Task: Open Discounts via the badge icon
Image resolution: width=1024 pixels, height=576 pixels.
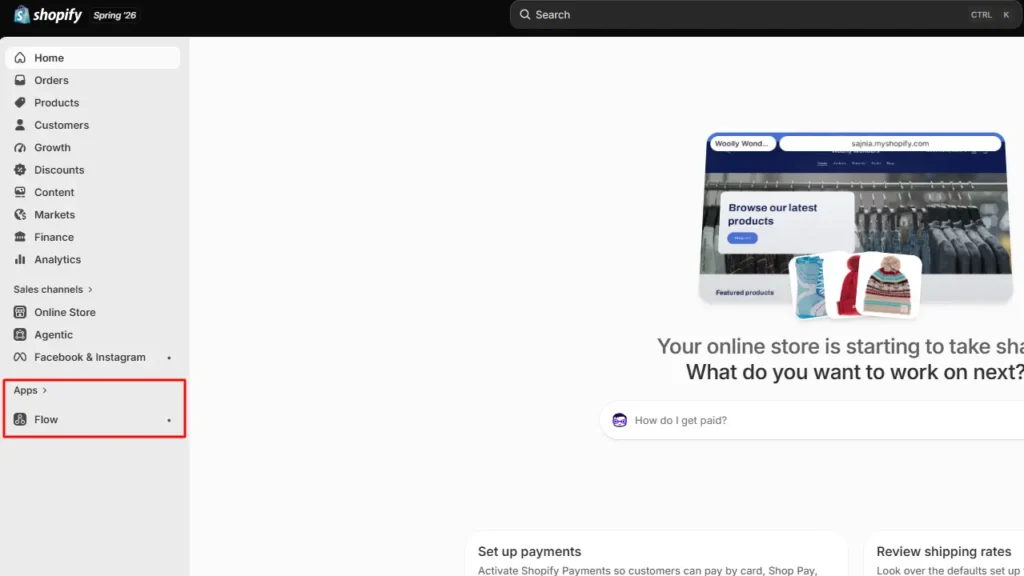Action: click(20, 170)
